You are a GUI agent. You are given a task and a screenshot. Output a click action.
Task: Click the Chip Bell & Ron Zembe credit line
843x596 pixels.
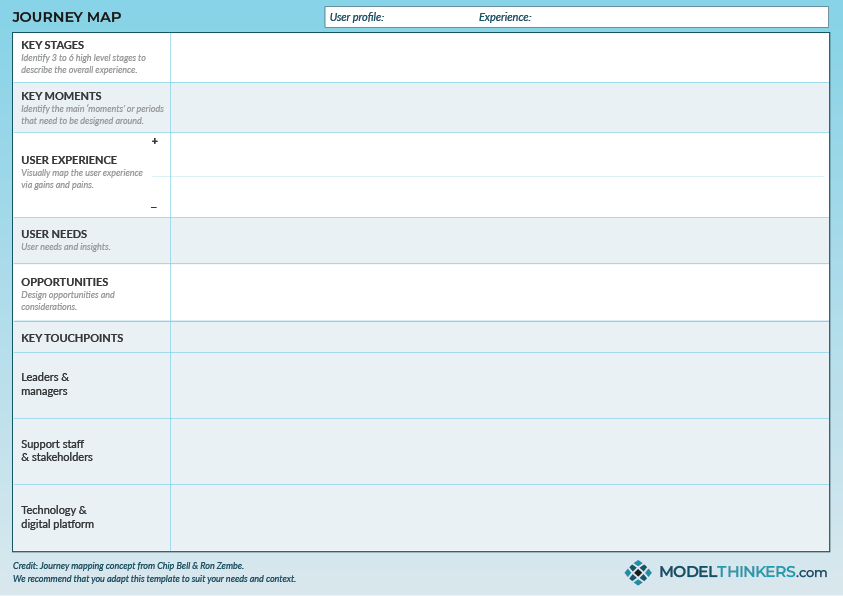click(128, 566)
